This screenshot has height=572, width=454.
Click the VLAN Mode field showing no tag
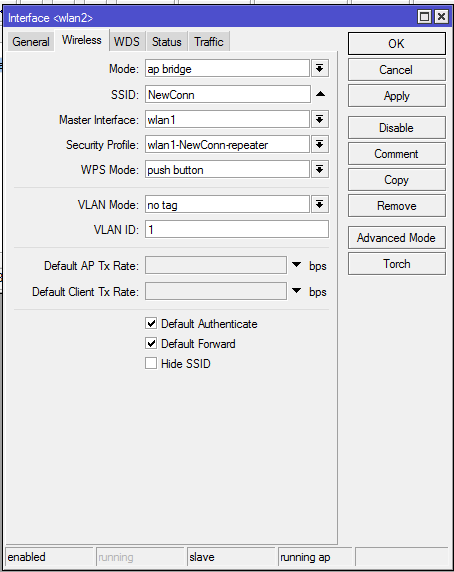coord(227,204)
